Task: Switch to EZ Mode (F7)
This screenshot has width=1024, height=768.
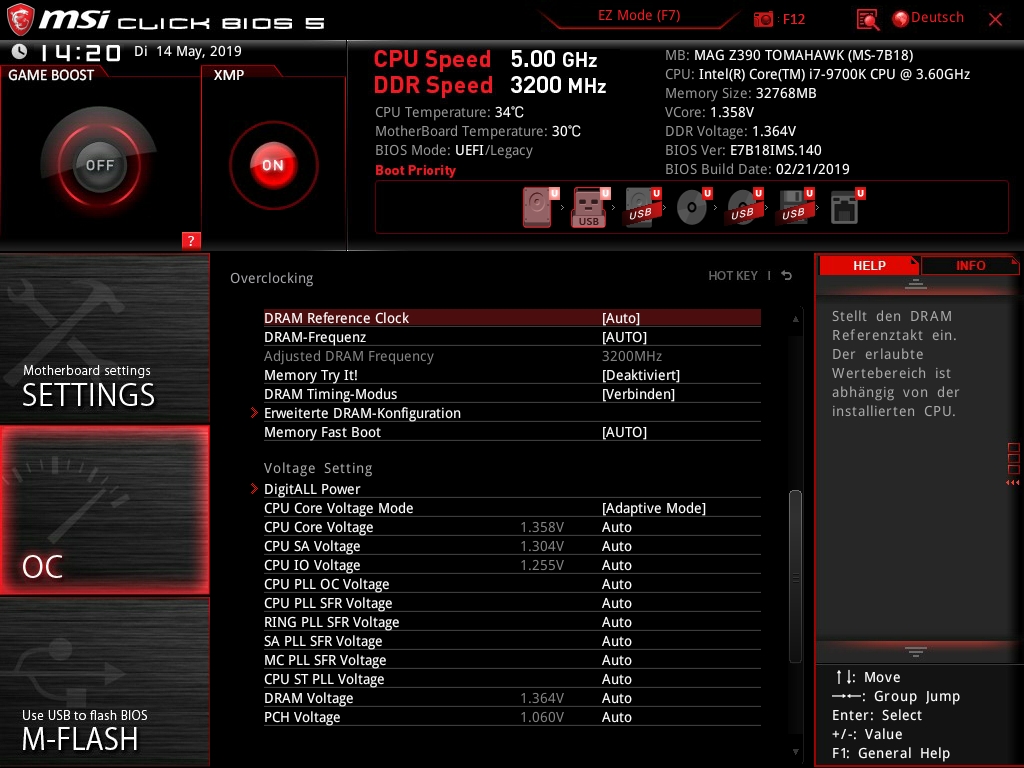Action: point(639,16)
